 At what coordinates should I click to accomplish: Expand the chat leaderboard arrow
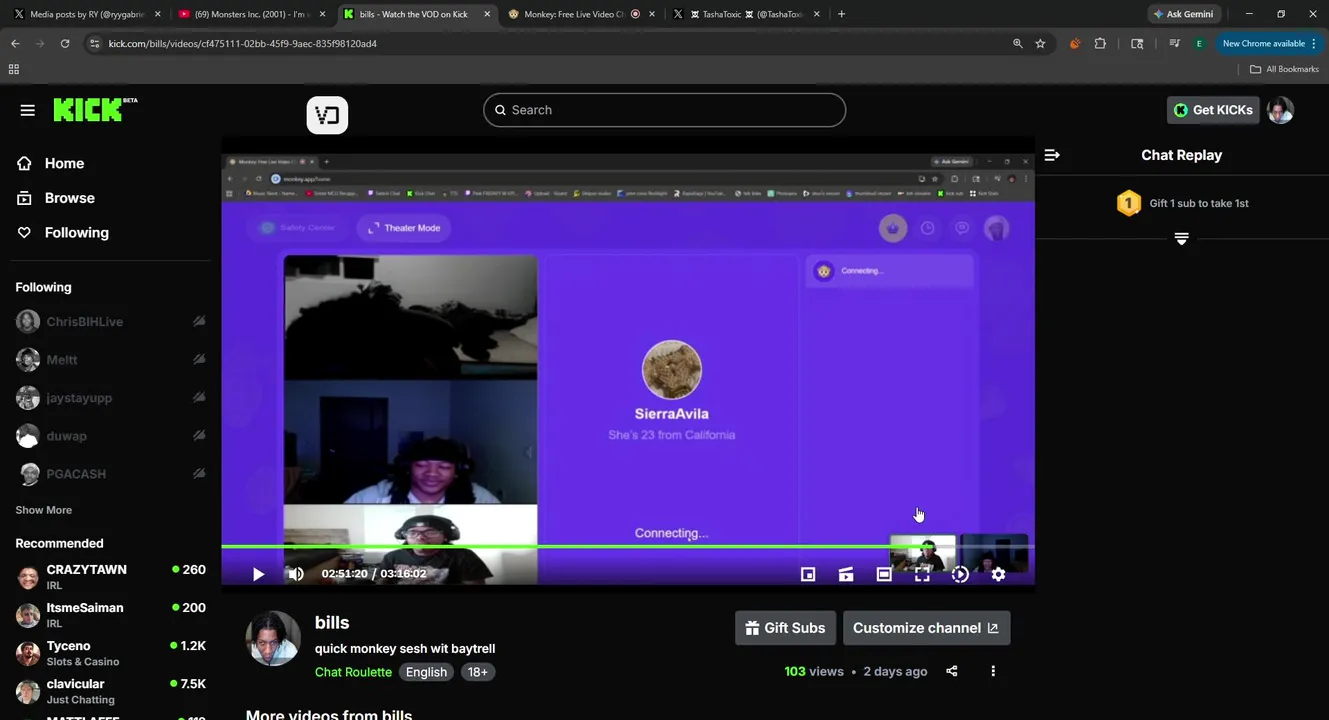pyautogui.click(x=1181, y=239)
